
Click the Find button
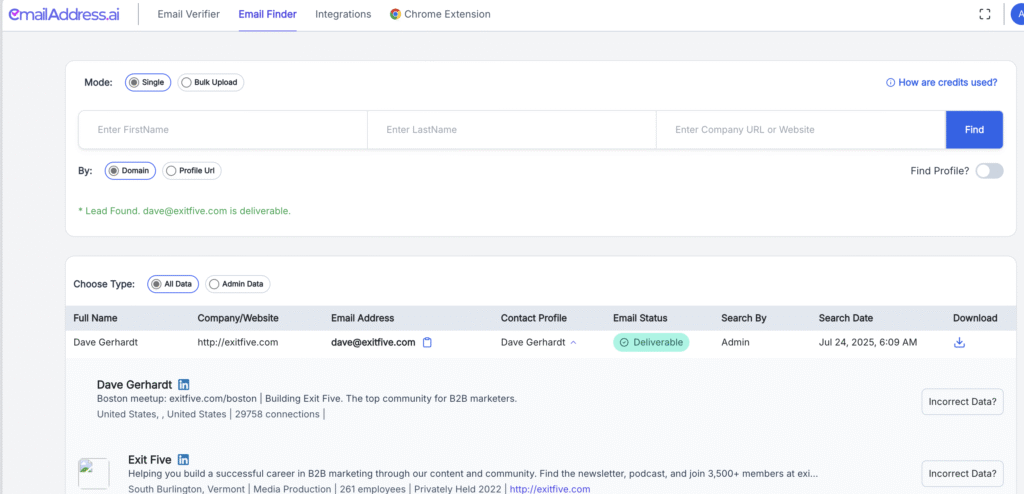pyautogui.click(x=974, y=129)
